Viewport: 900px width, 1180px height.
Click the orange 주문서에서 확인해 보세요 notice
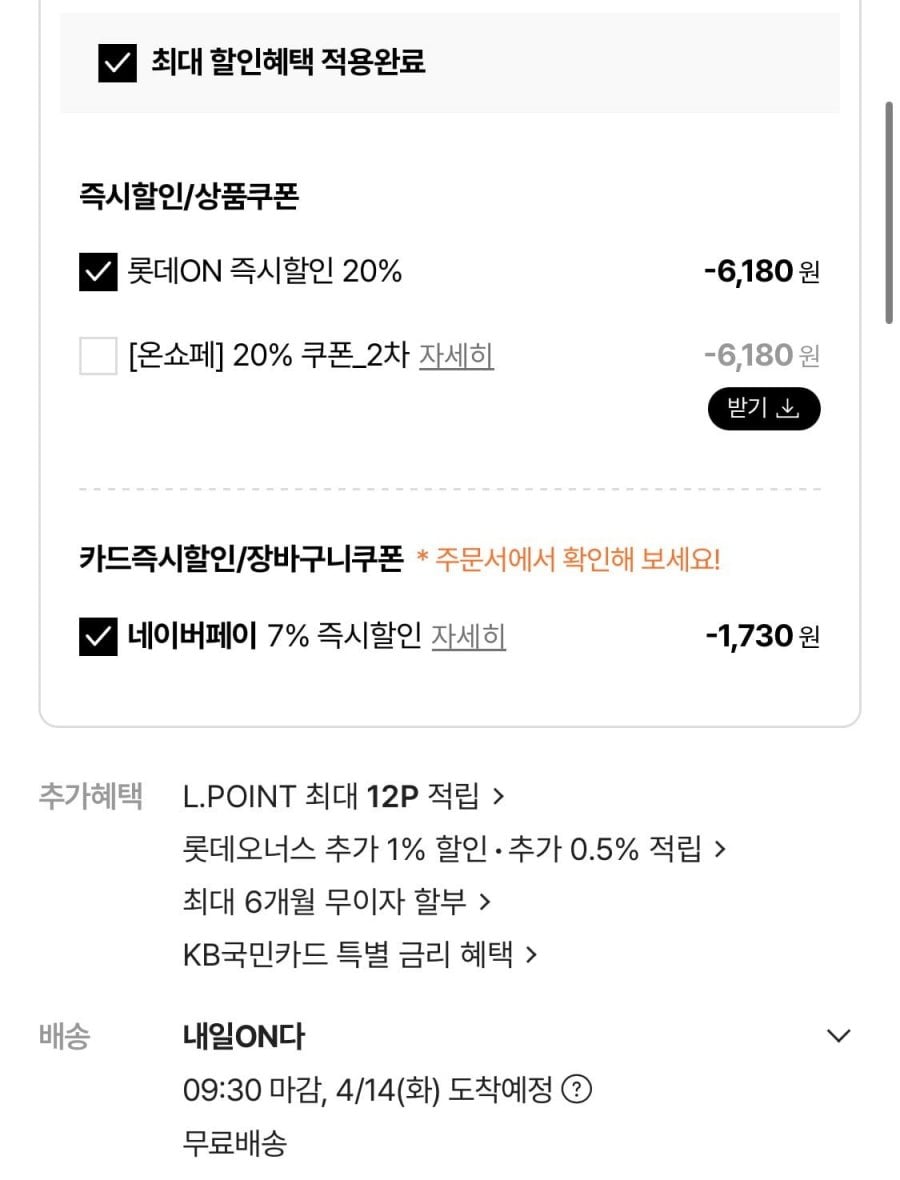[568, 559]
